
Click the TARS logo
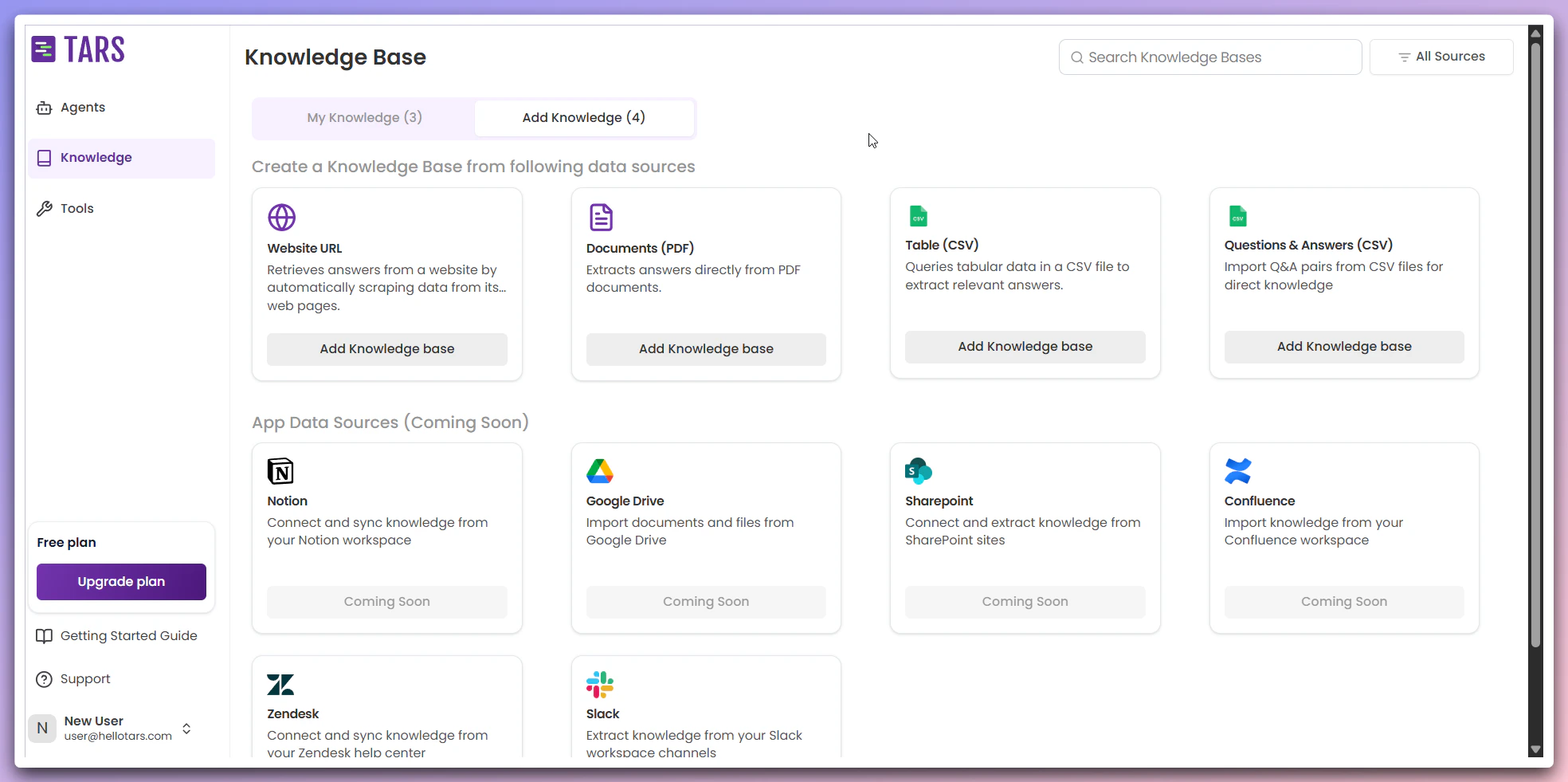point(77,49)
